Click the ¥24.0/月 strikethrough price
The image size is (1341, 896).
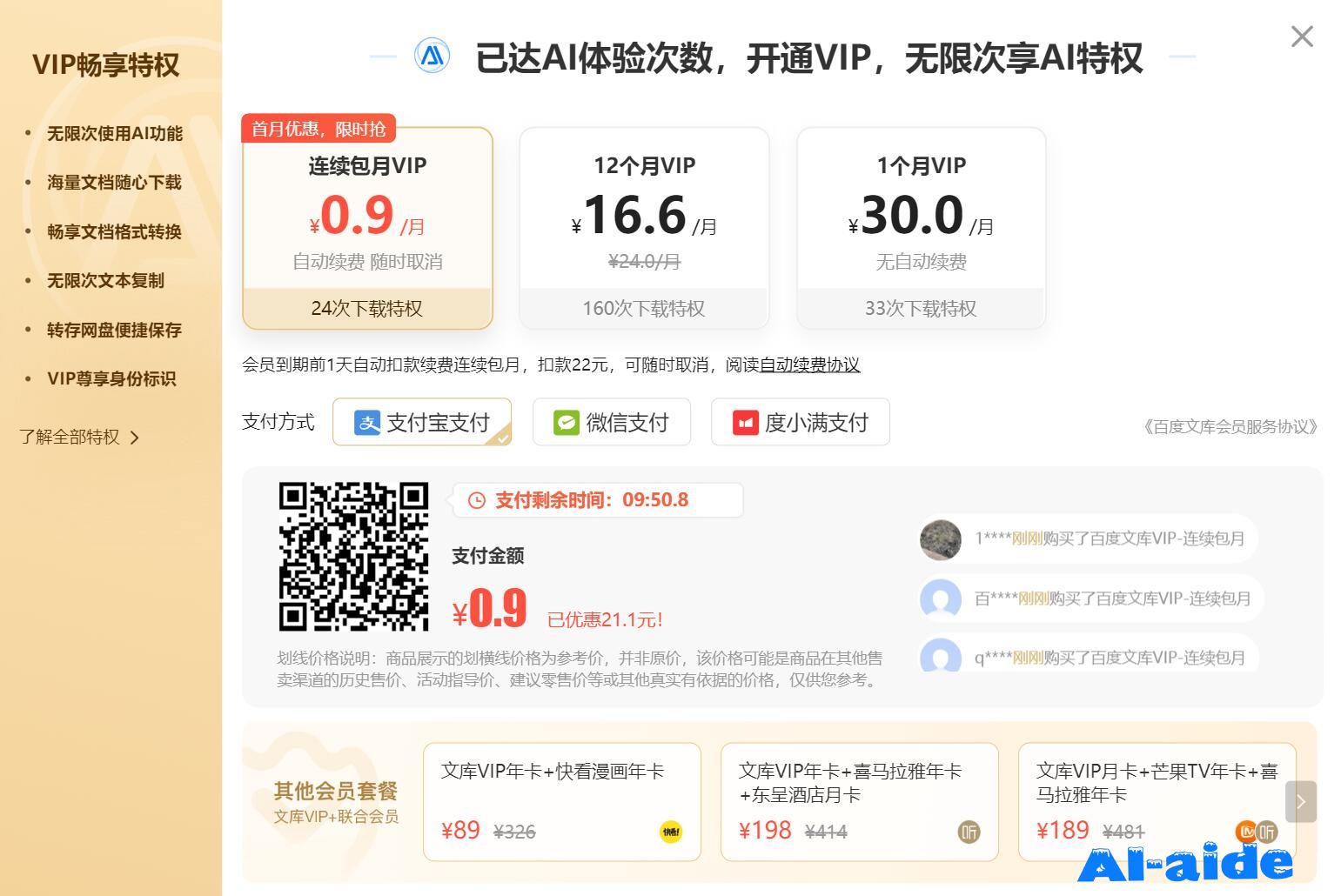click(644, 261)
